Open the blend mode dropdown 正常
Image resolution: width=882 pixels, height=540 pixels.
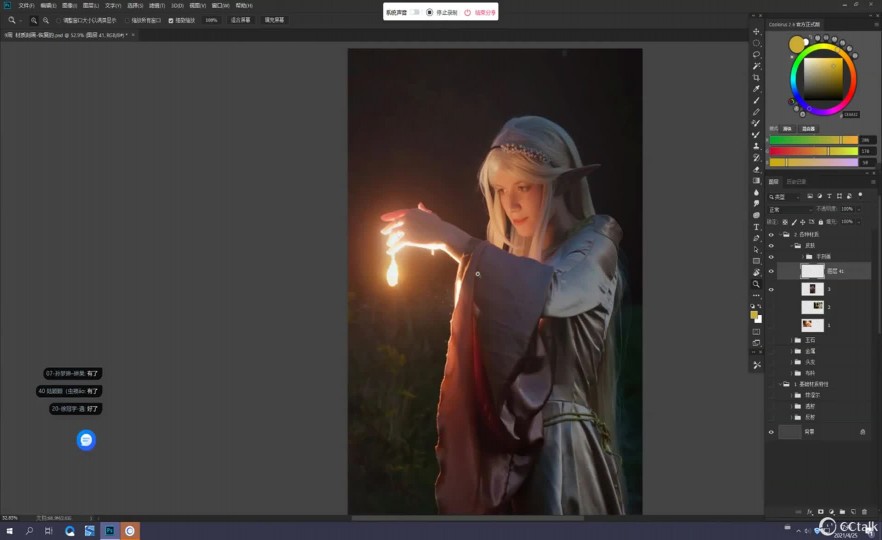tap(790, 209)
